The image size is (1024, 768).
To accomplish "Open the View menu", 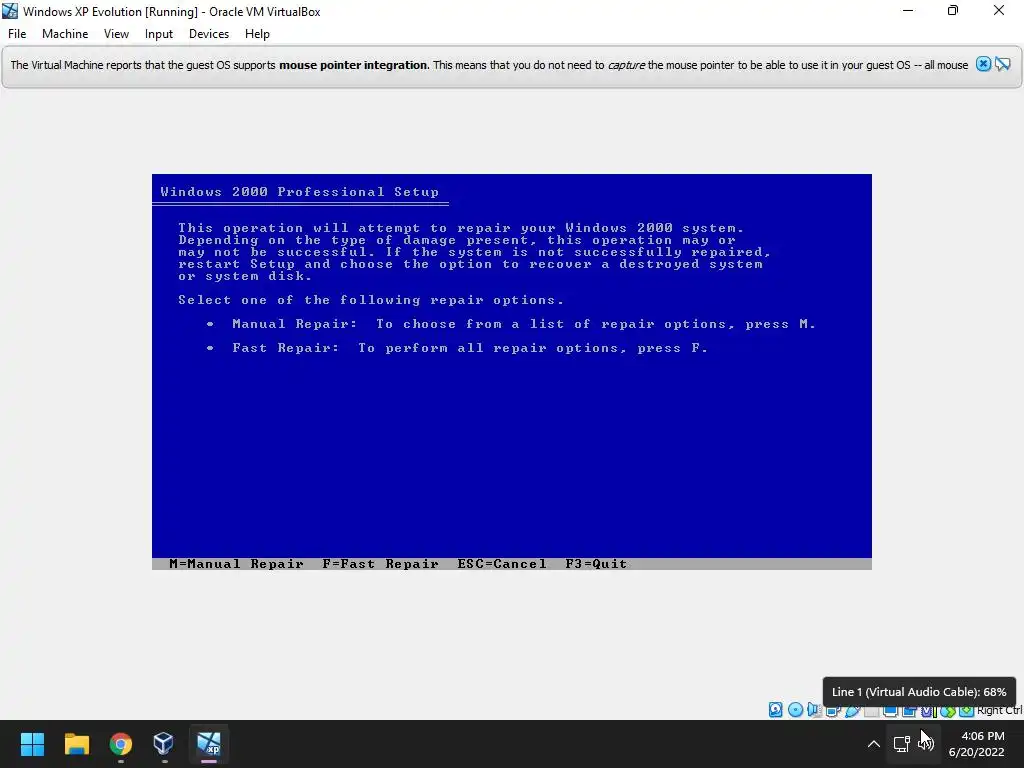I will (x=116, y=34).
